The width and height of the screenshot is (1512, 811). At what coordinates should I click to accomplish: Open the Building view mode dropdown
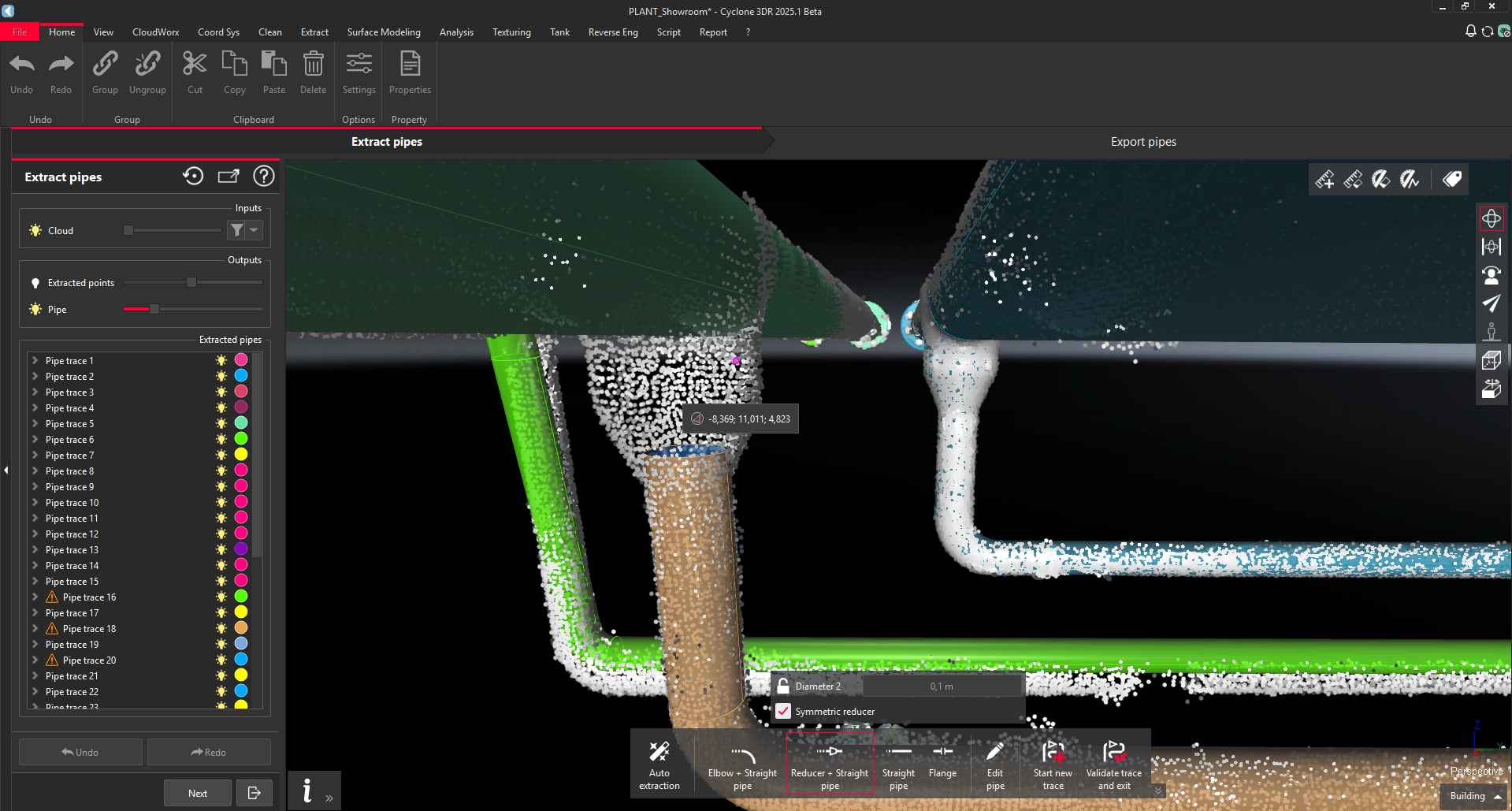(x=1474, y=796)
